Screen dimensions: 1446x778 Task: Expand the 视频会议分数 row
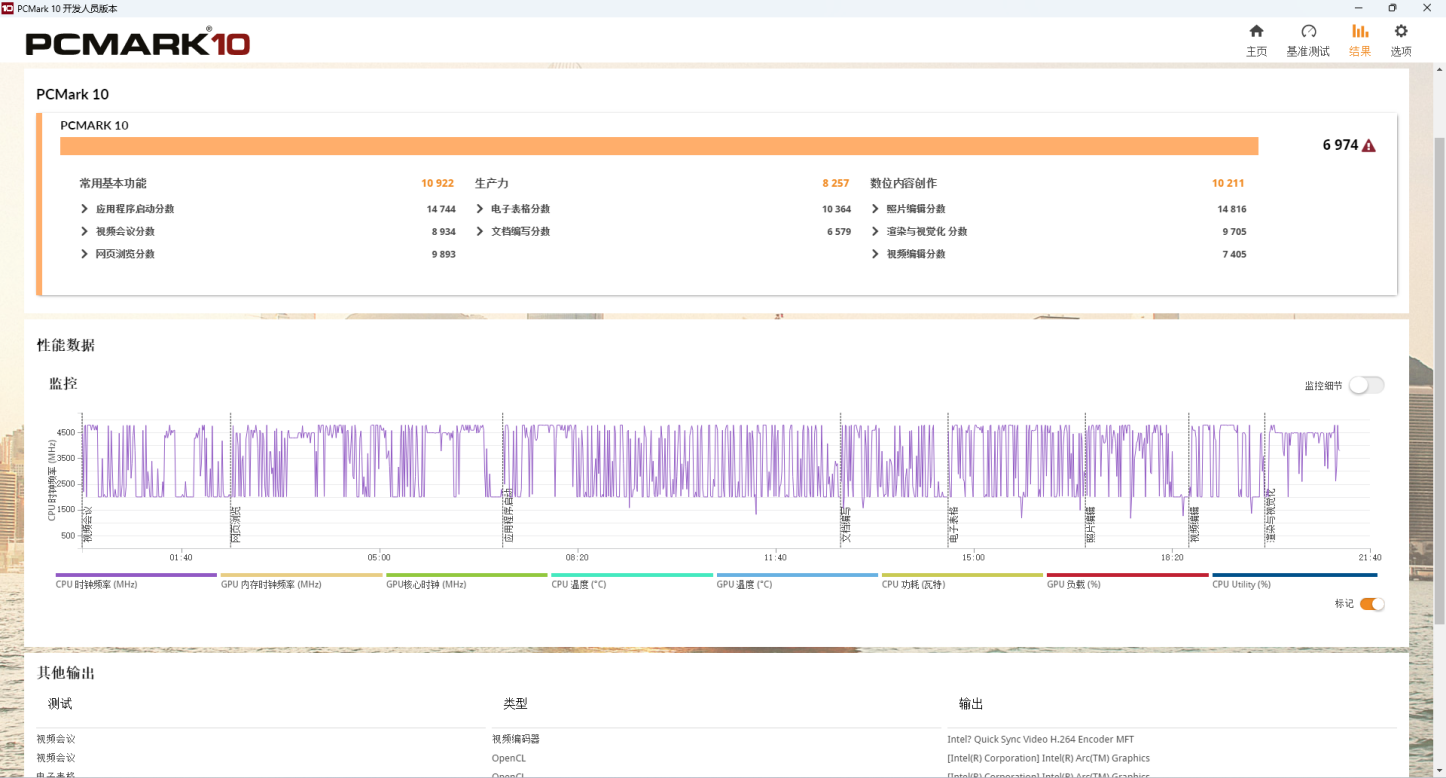(85, 232)
